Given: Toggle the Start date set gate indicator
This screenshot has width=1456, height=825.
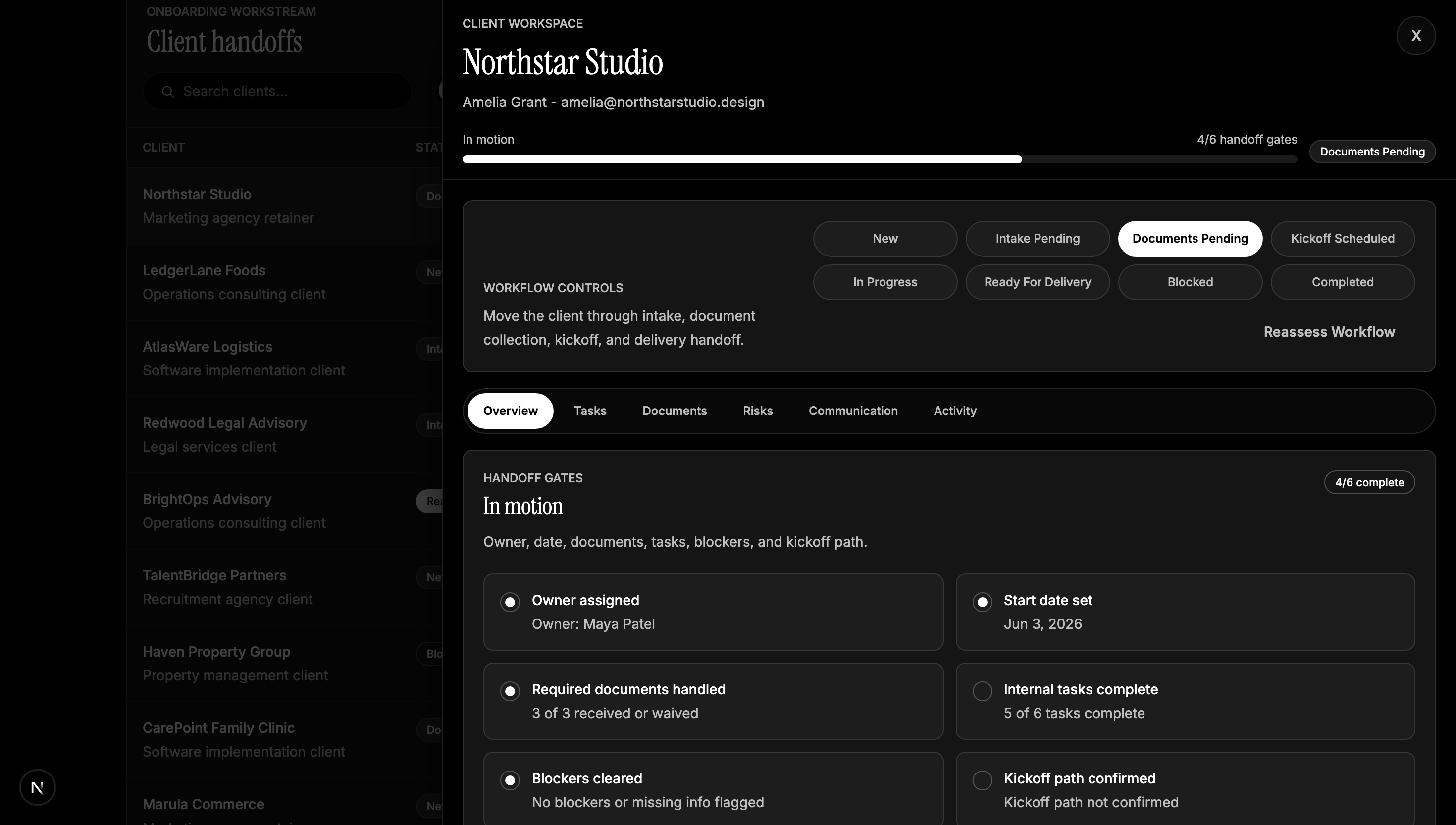Looking at the screenshot, I should [x=983, y=602].
